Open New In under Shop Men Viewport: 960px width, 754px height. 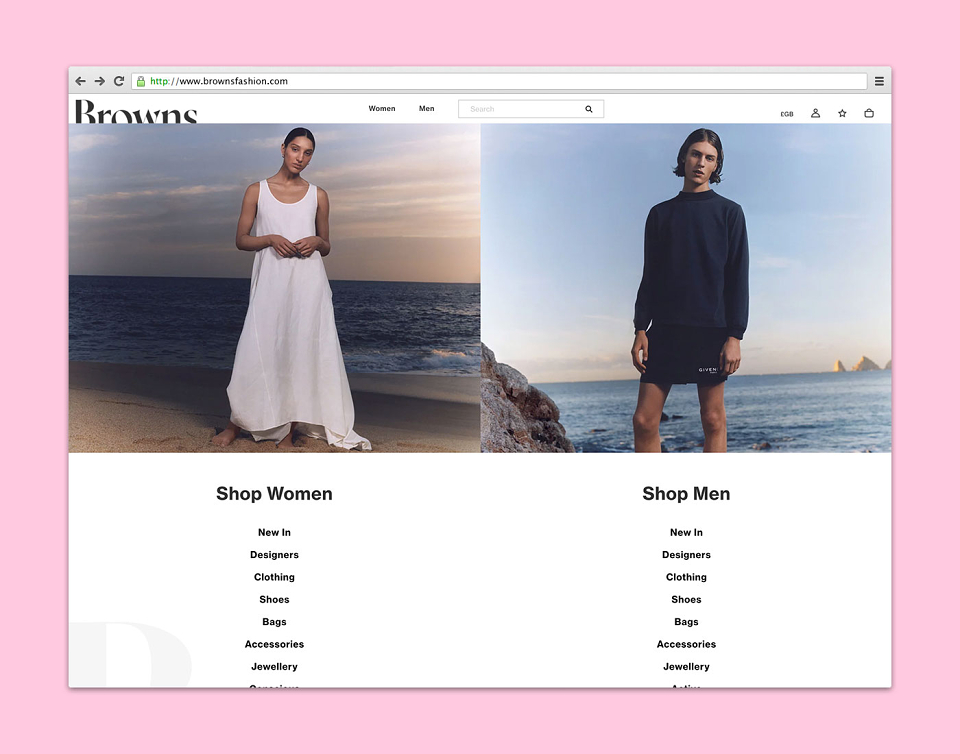686,532
